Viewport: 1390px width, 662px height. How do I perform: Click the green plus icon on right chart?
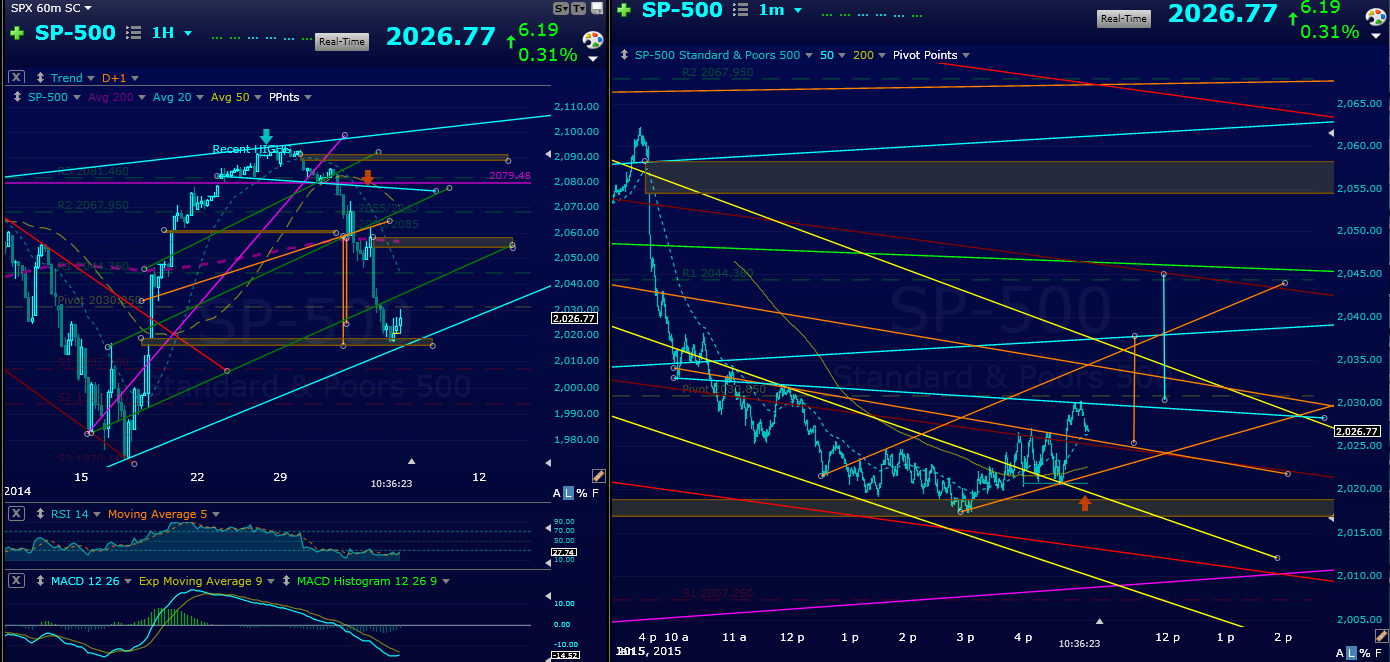(x=624, y=11)
